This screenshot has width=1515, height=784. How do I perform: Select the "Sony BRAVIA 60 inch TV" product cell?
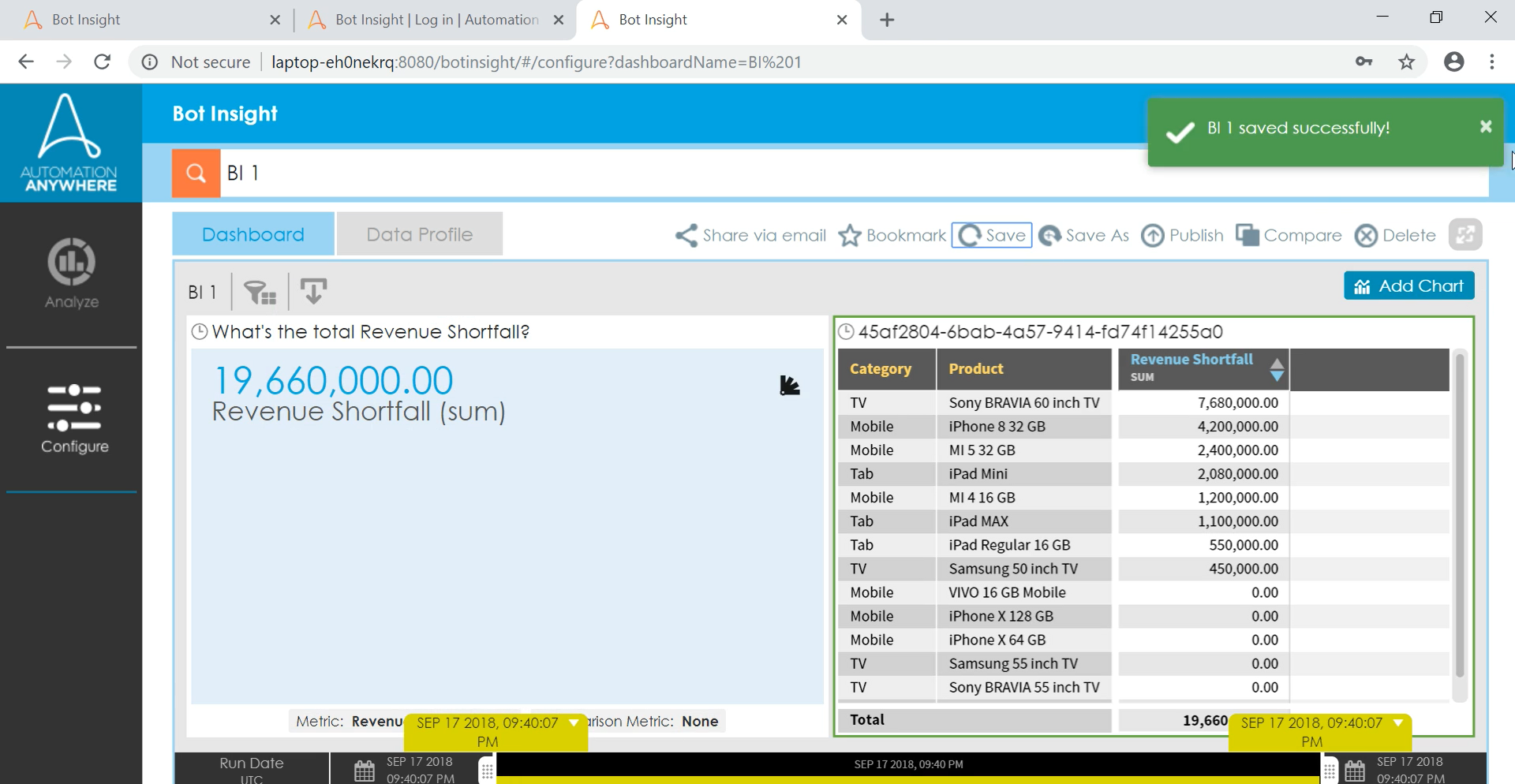pyautogui.click(x=1024, y=402)
